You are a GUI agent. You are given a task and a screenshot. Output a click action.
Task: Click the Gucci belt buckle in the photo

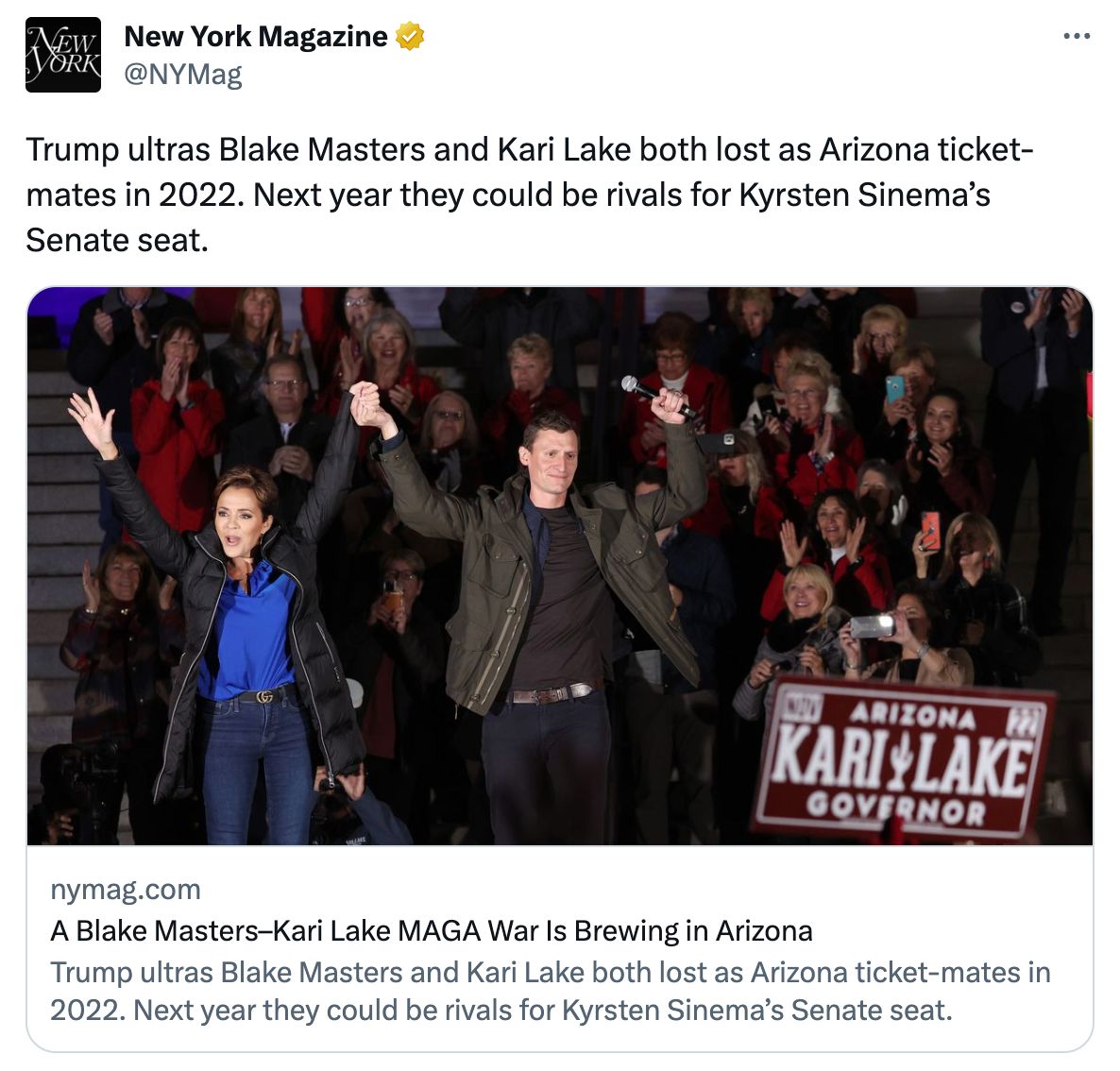[x=264, y=696]
